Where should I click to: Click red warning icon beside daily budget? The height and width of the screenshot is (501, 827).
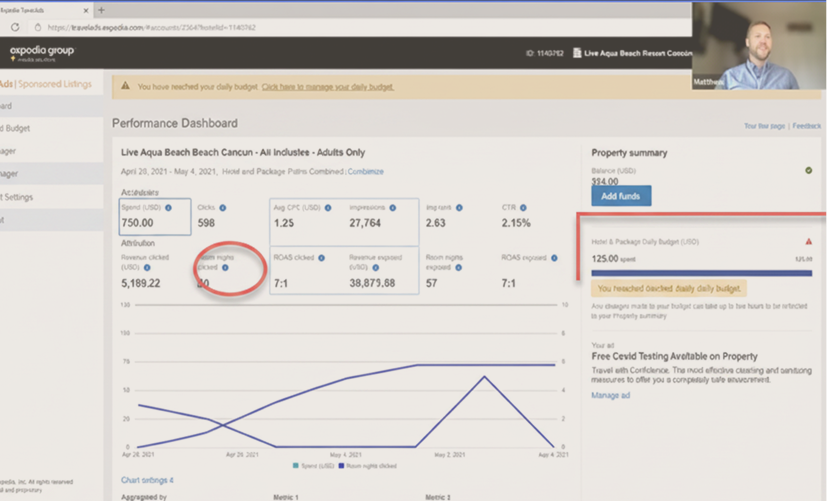click(x=809, y=242)
